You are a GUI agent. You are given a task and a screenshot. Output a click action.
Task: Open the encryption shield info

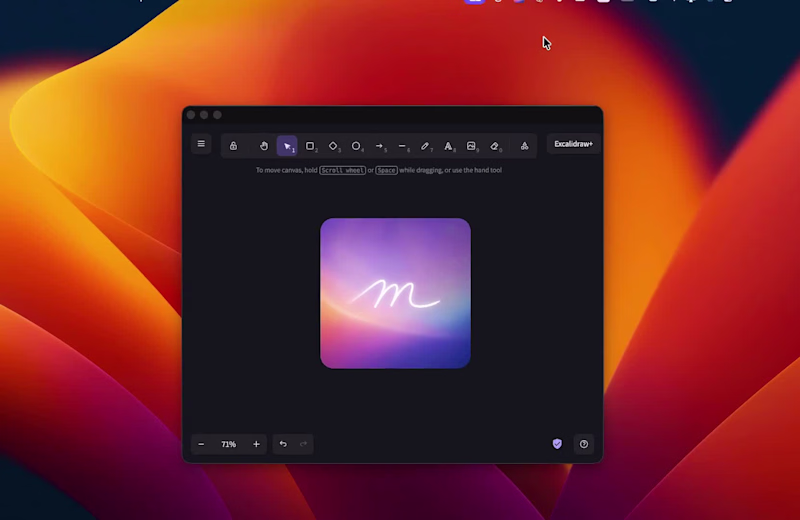coord(557,444)
